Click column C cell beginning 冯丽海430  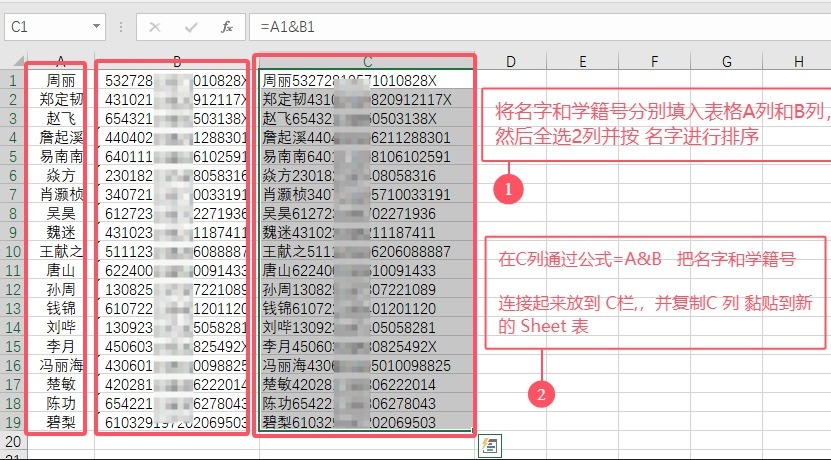click(367, 366)
